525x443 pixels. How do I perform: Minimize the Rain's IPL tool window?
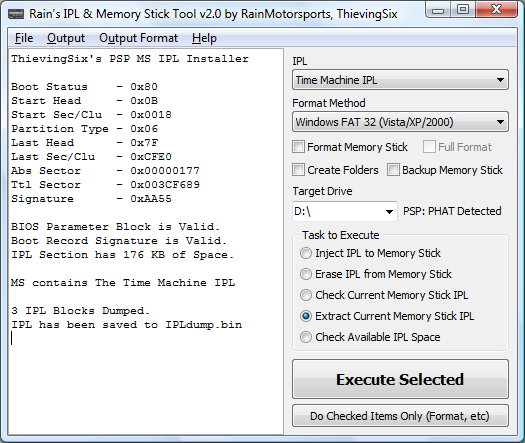(x=438, y=10)
